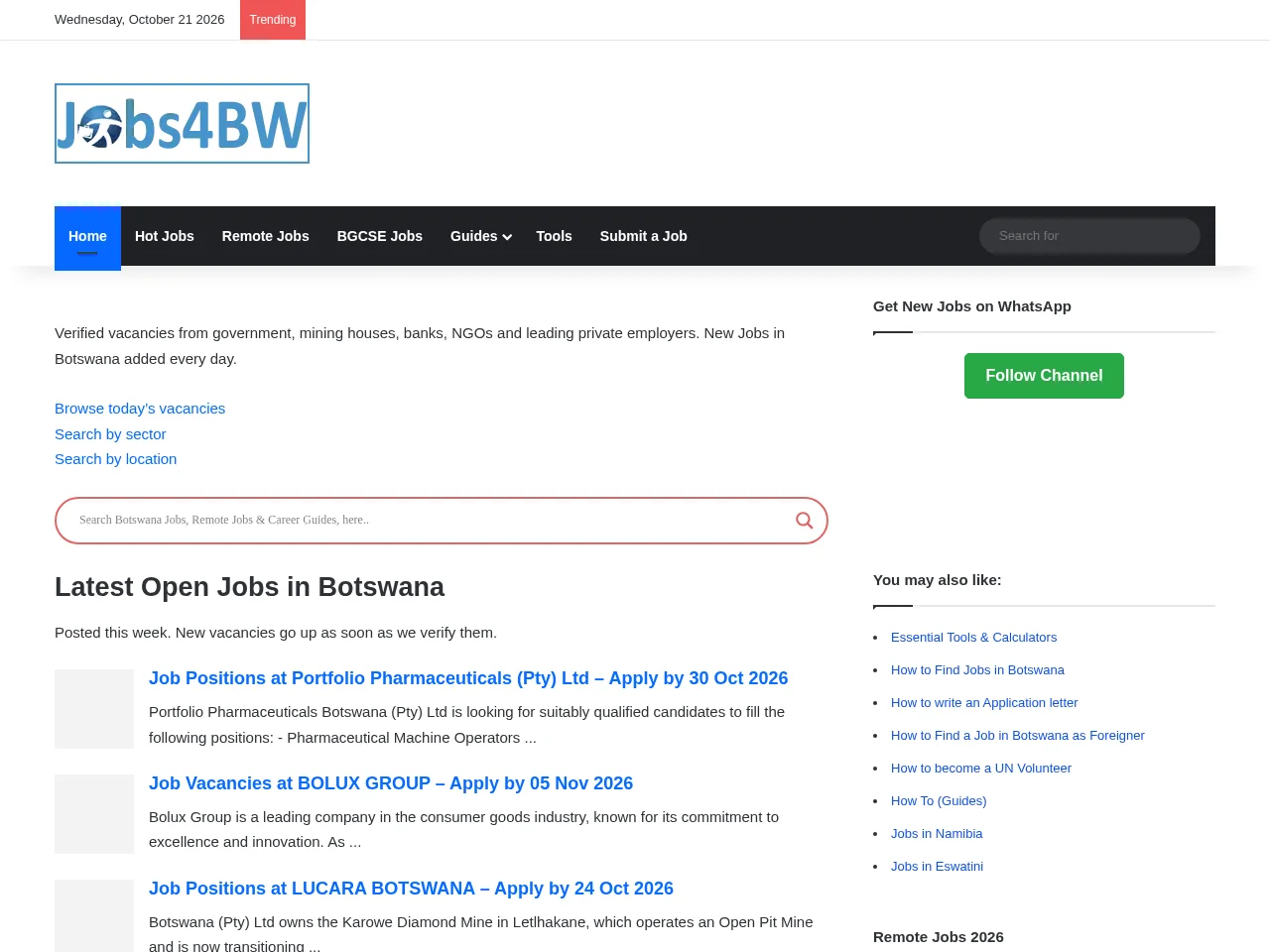Click the magnifier icon in job search bar

click(x=804, y=521)
